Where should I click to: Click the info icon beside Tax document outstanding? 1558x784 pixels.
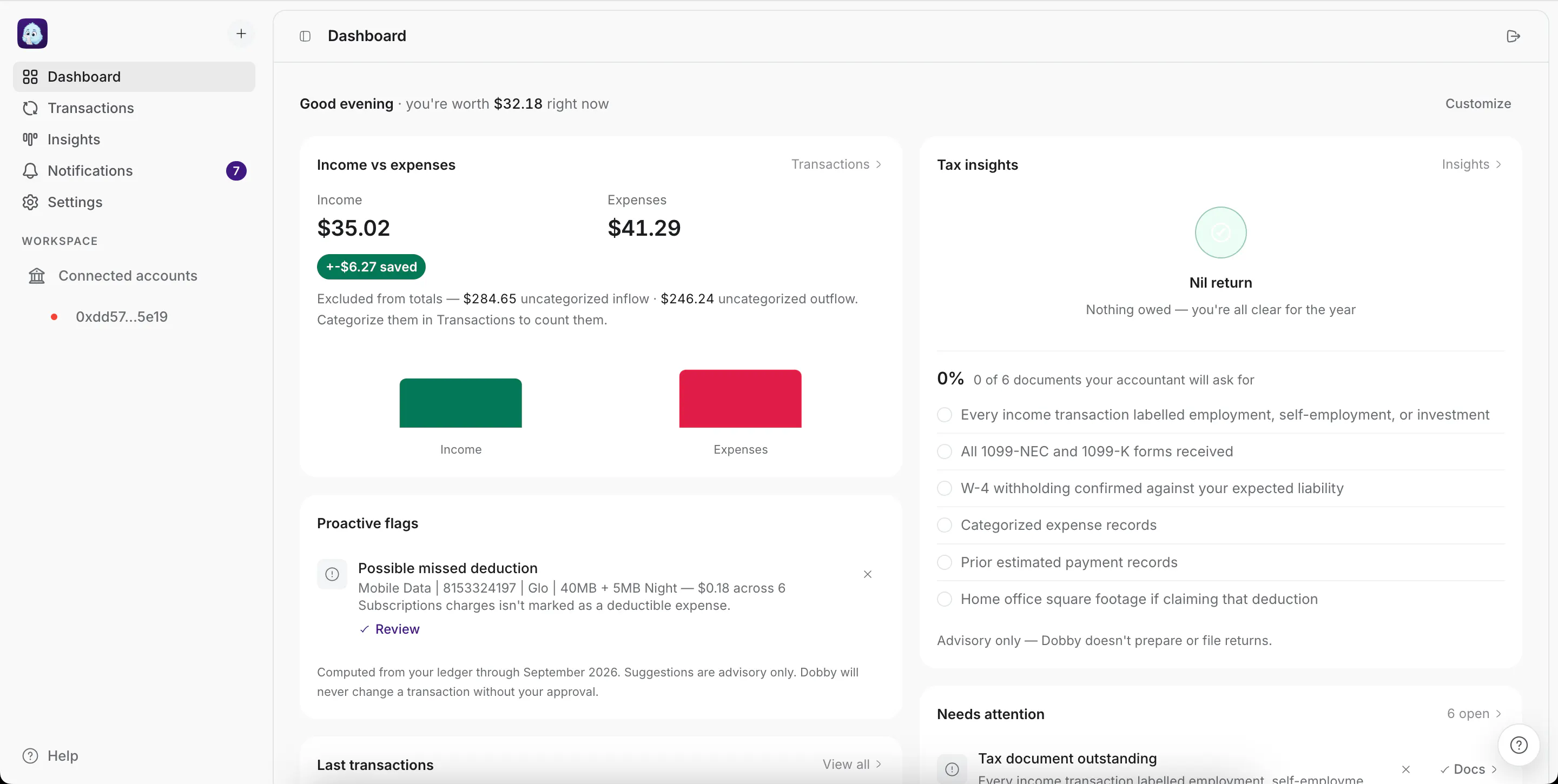(x=952, y=769)
